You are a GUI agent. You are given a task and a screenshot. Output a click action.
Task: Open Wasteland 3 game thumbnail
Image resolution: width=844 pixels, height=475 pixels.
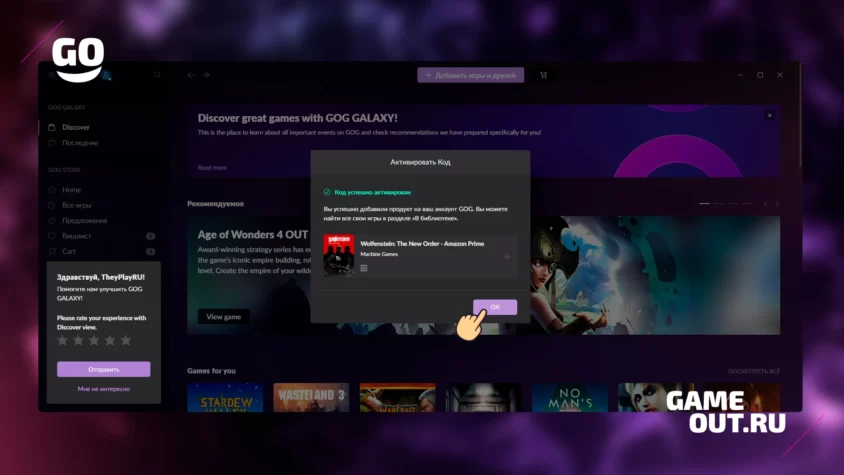tap(311, 397)
